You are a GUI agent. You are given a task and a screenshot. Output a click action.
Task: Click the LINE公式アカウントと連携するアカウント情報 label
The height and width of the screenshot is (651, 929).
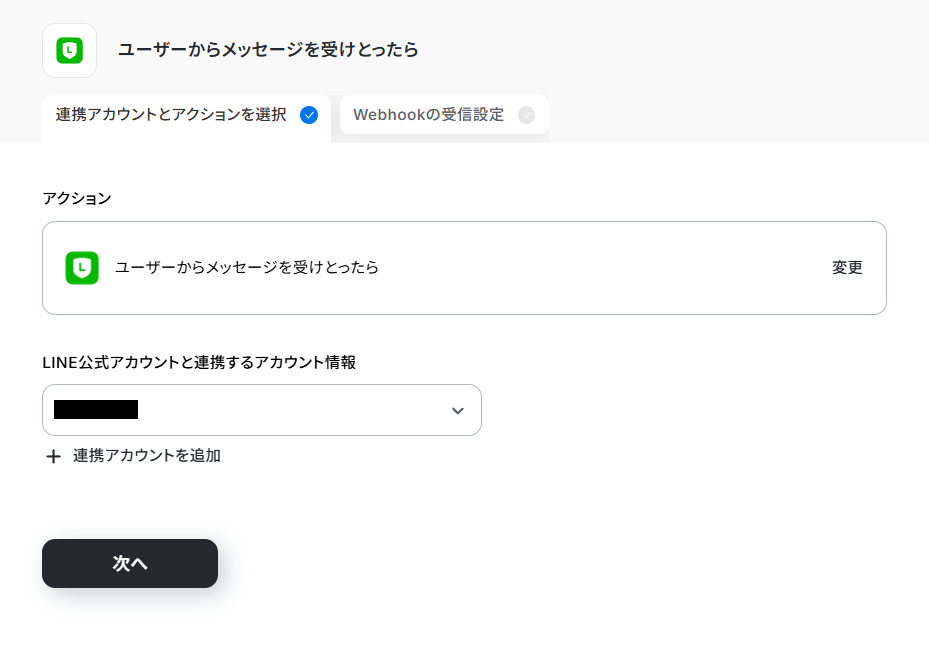click(x=199, y=363)
